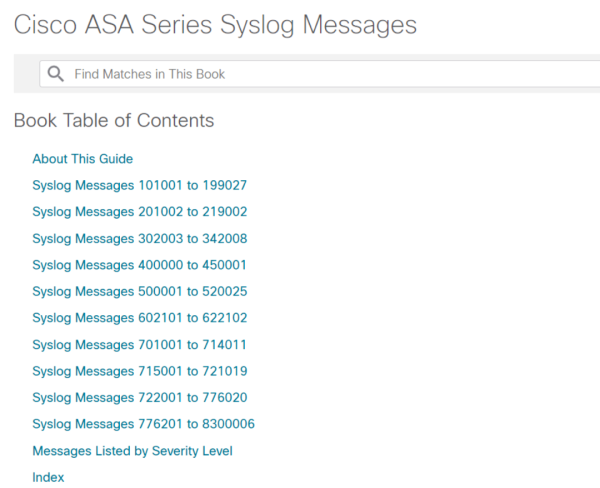
Task: Jump to the chapter ending at message 8300006
Action: [143, 424]
